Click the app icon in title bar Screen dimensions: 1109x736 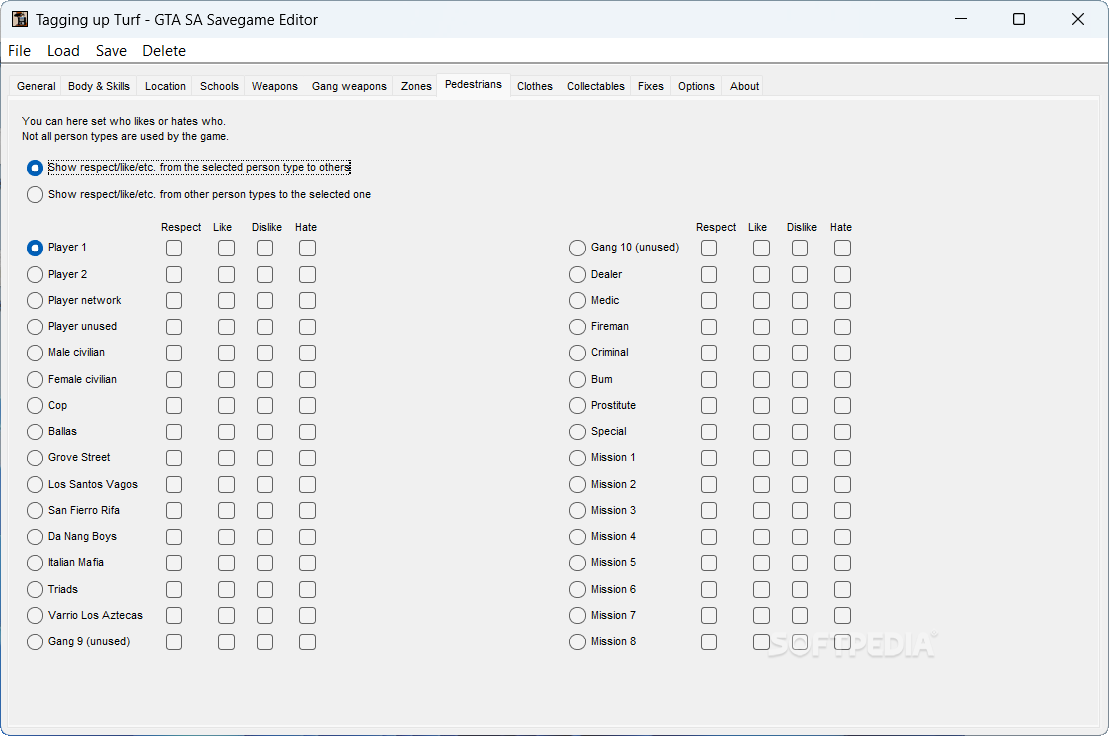coord(20,19)
